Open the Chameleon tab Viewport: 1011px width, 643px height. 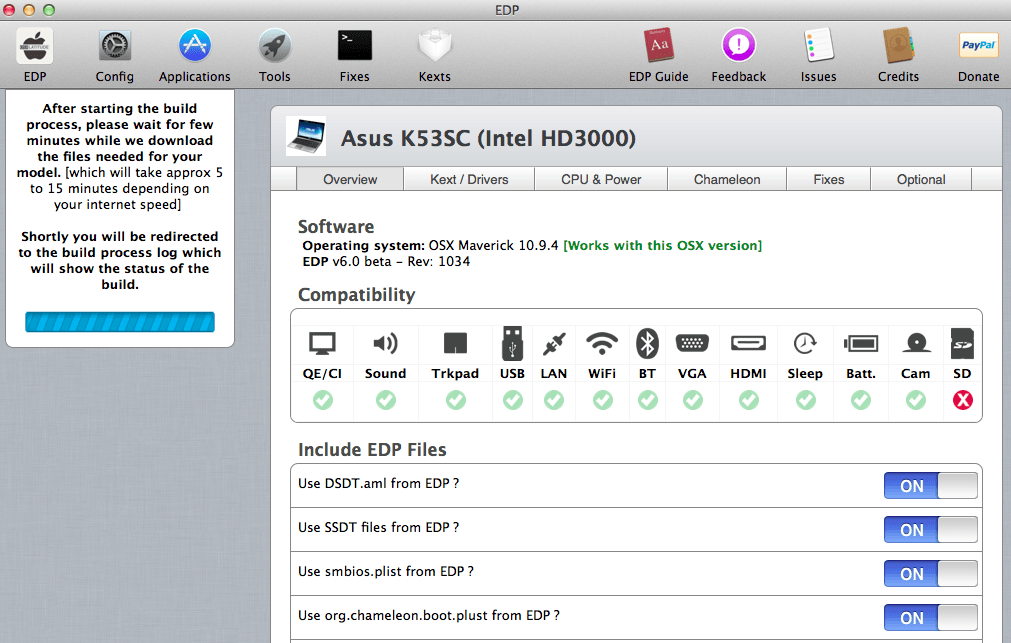coord(727,179)
